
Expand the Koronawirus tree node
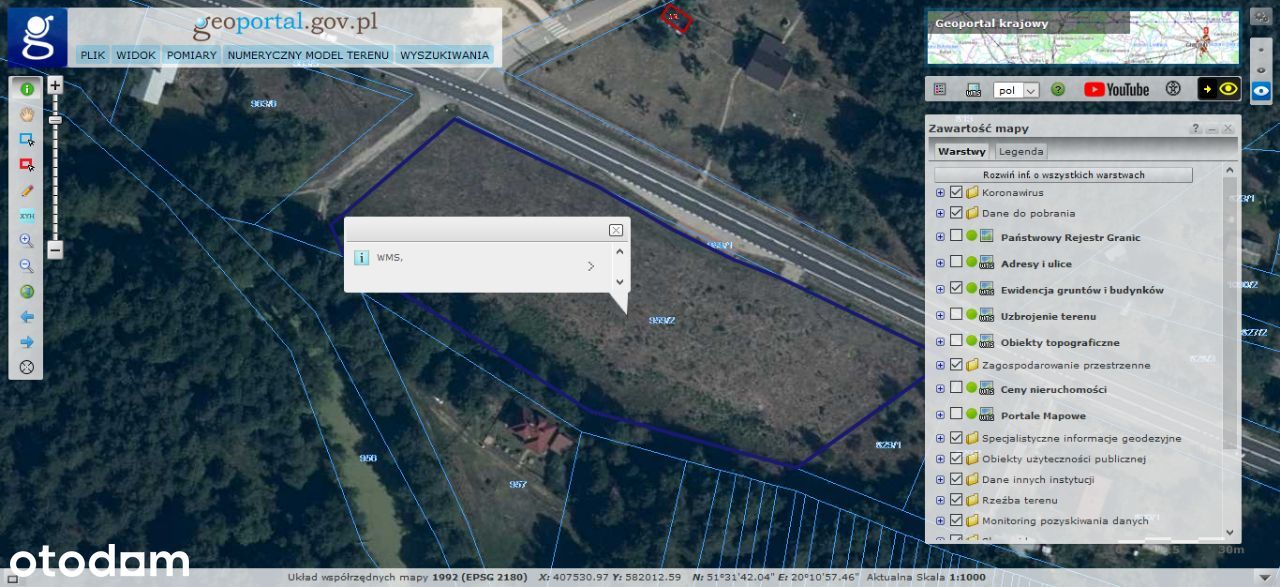[940, 192]
